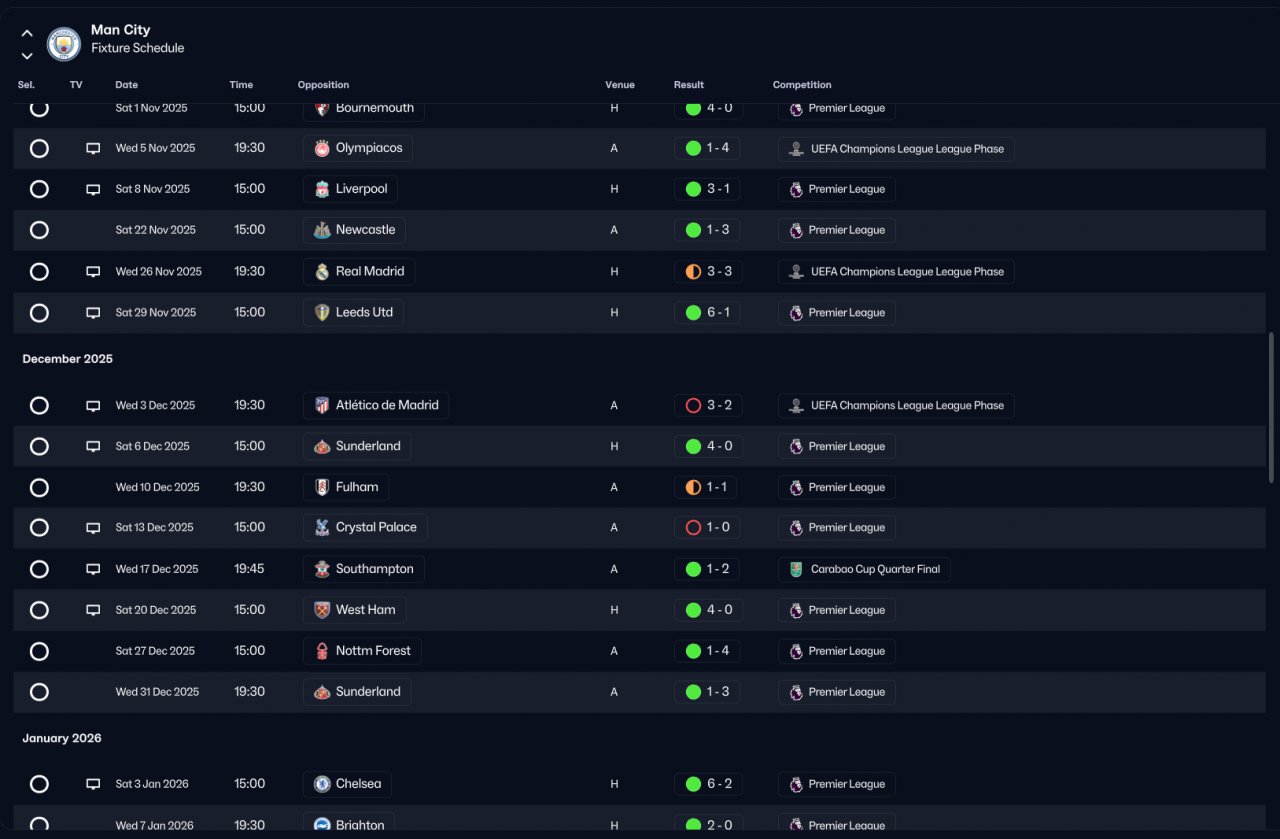The width and height of the screenshot is (1280, 839).
Task: Click the Champions League icon for Atlético match
Action: (796, 406)
